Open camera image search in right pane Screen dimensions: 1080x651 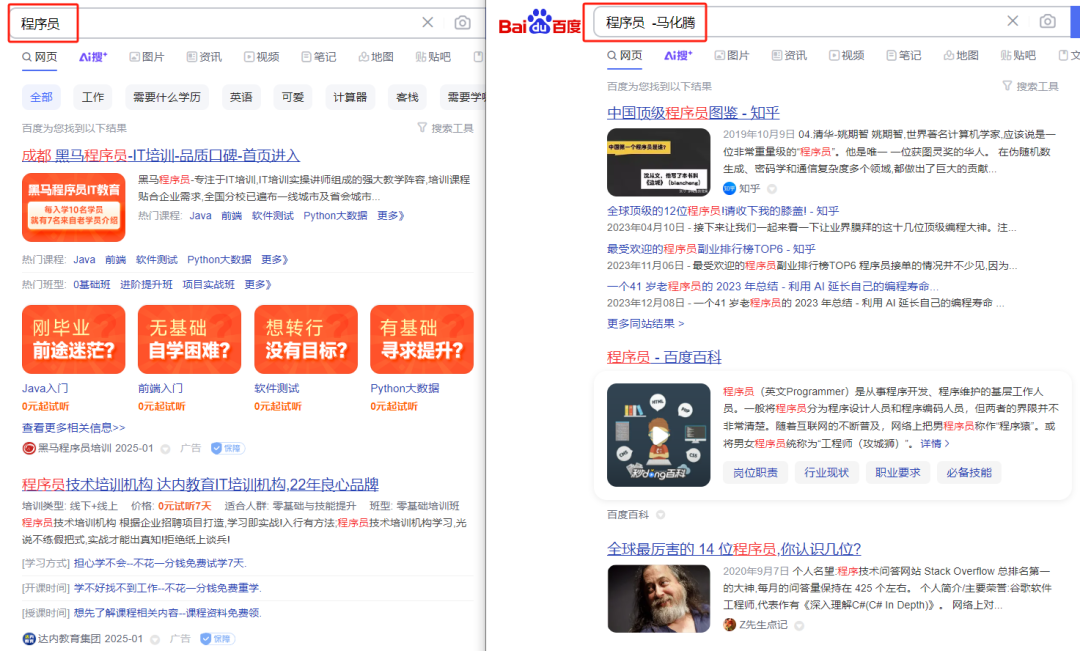[x=1048, y=21]
